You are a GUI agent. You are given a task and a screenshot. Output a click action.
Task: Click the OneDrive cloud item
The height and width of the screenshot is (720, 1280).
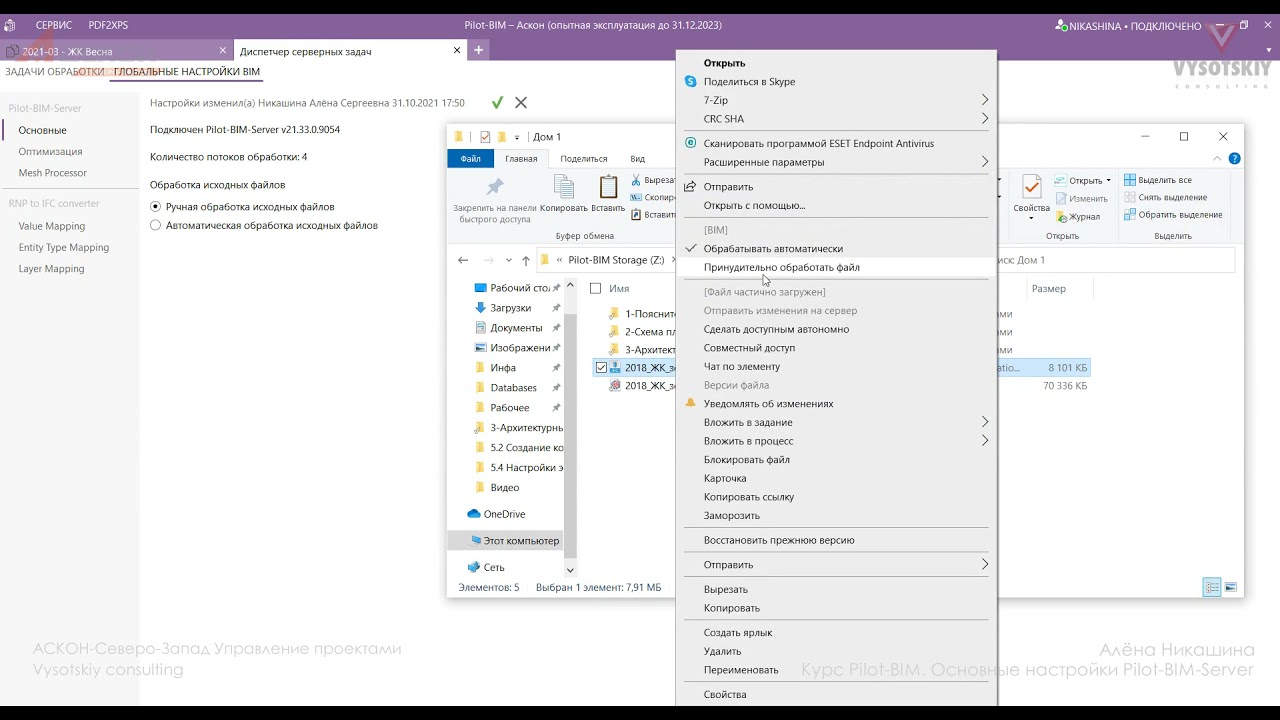[x=496, y=514]
